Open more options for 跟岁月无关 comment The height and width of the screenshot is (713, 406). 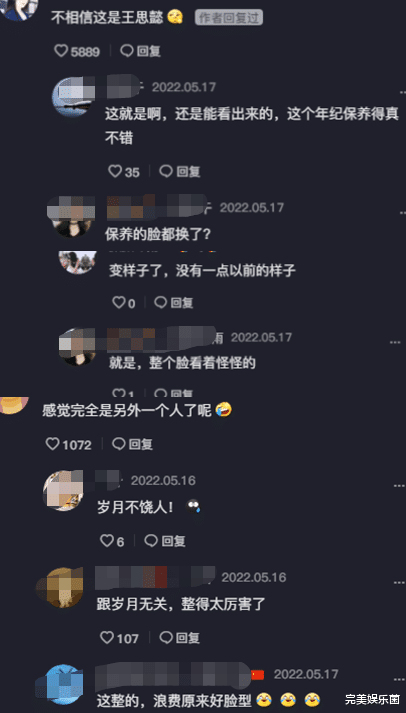(397, 582)
